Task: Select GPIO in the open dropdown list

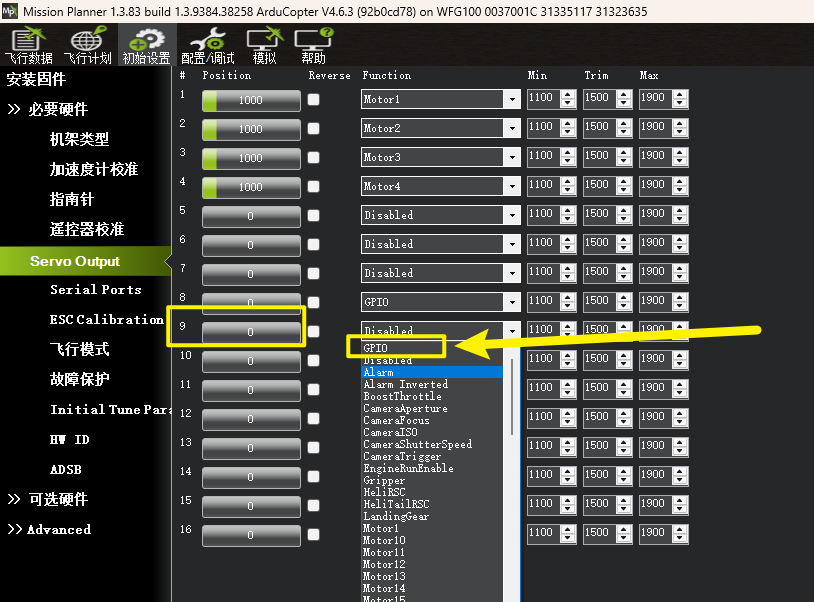Action: (x=395, y=348)
